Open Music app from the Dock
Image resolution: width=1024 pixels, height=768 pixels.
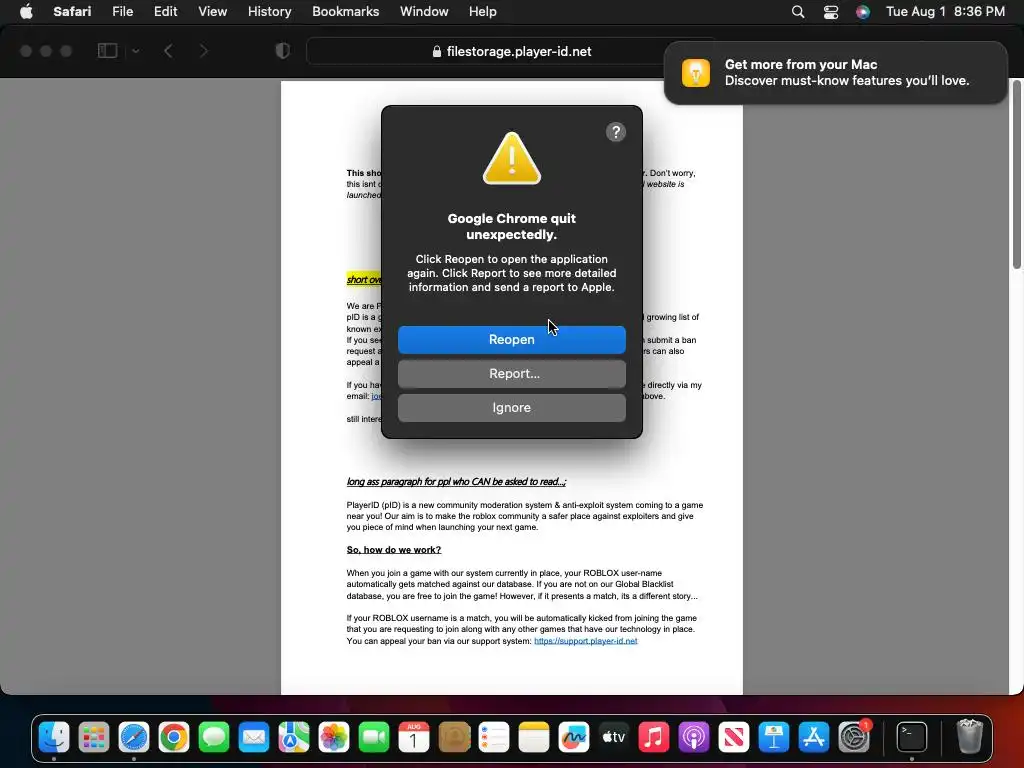(x=654, y=737)
